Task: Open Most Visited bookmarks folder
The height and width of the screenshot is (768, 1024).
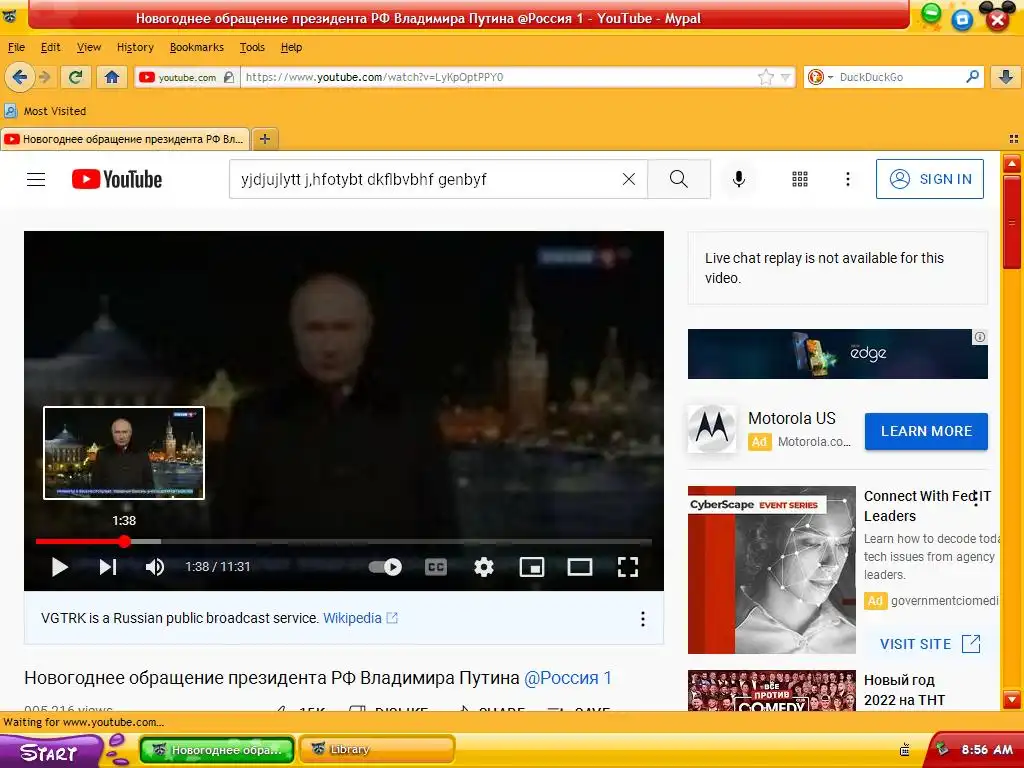Action: (46, 111)
